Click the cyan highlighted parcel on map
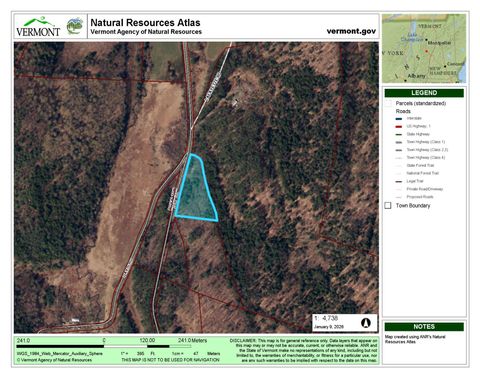The width and height of the screenshot is (480, 378). coord(196,190)
